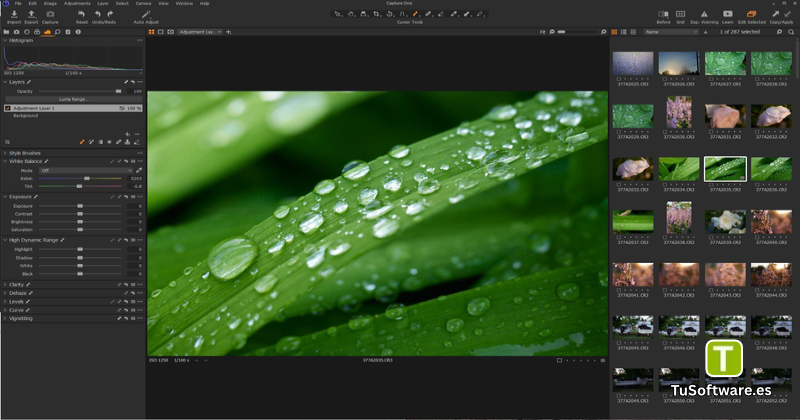800x420 pixels.
Task: Select thumbnail 377A2030.CR3 purple flowers
Action: point(679,112)
